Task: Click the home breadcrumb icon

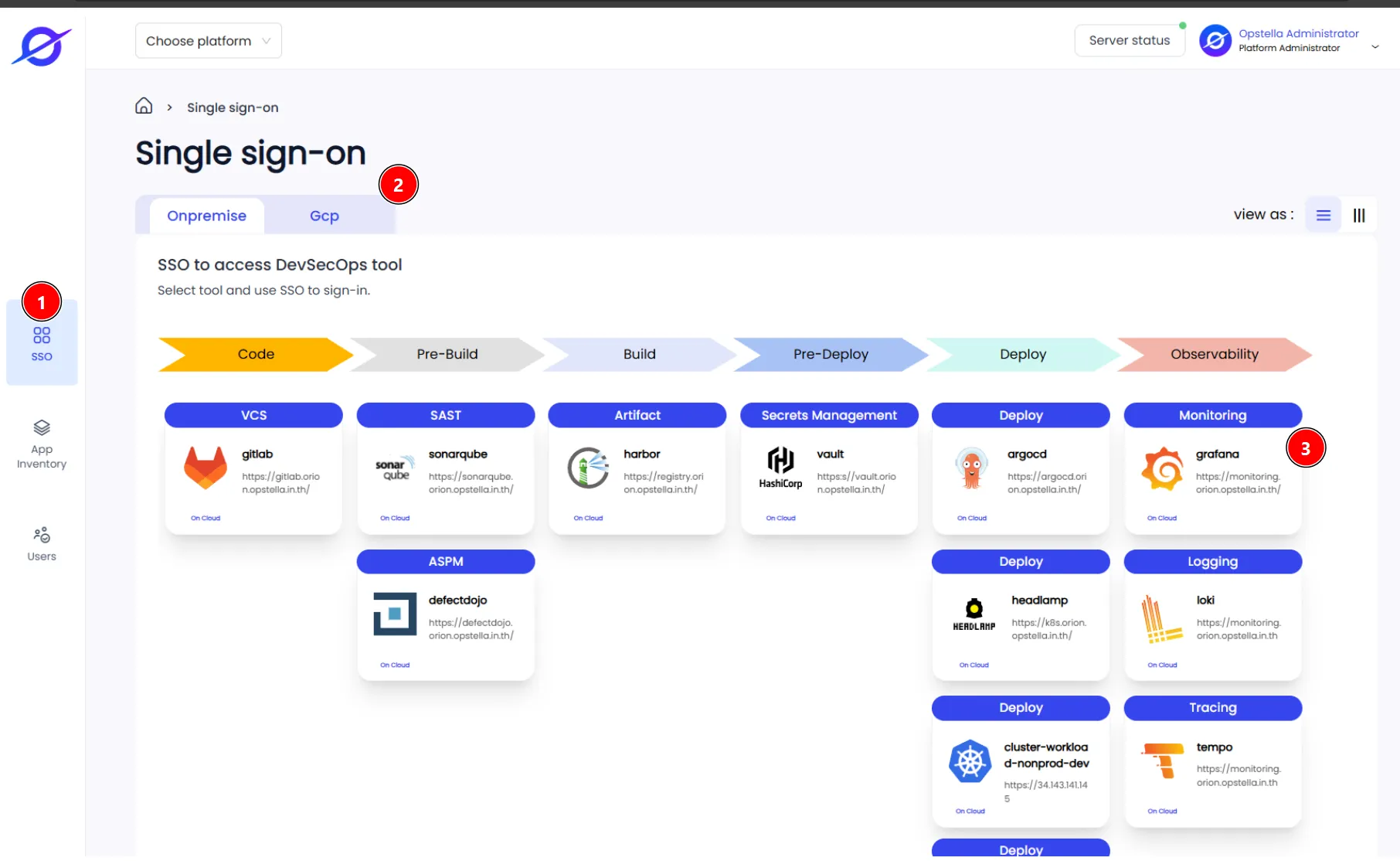Action: tap(144, 106)
